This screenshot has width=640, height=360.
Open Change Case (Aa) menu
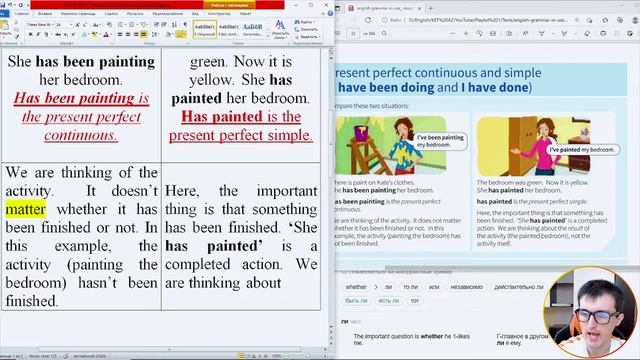96,24
